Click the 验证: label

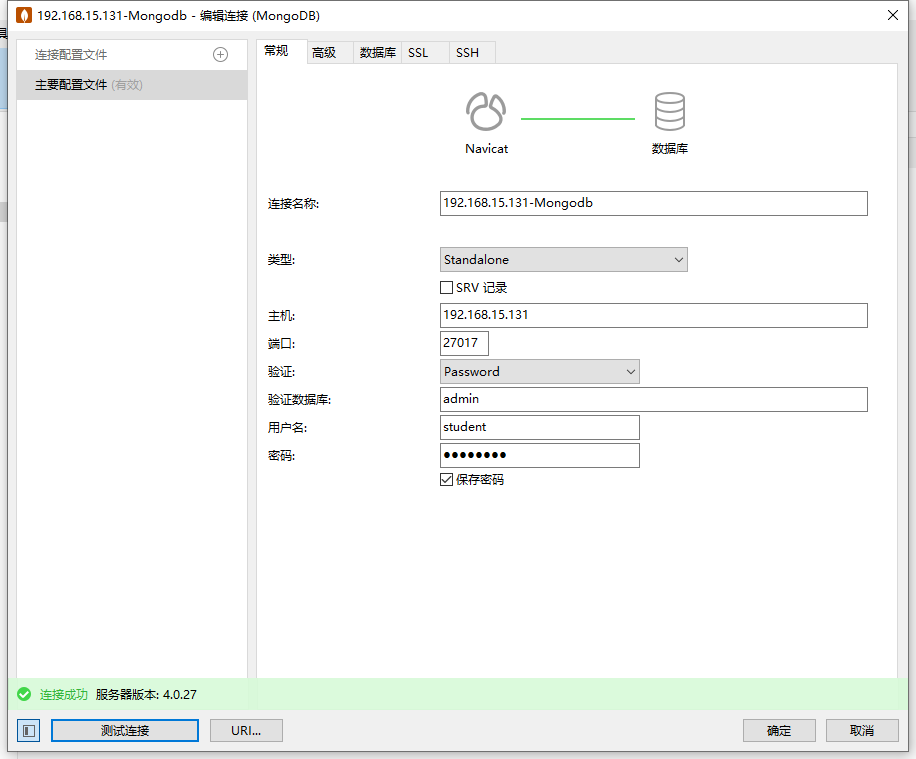tap(282, 372)
